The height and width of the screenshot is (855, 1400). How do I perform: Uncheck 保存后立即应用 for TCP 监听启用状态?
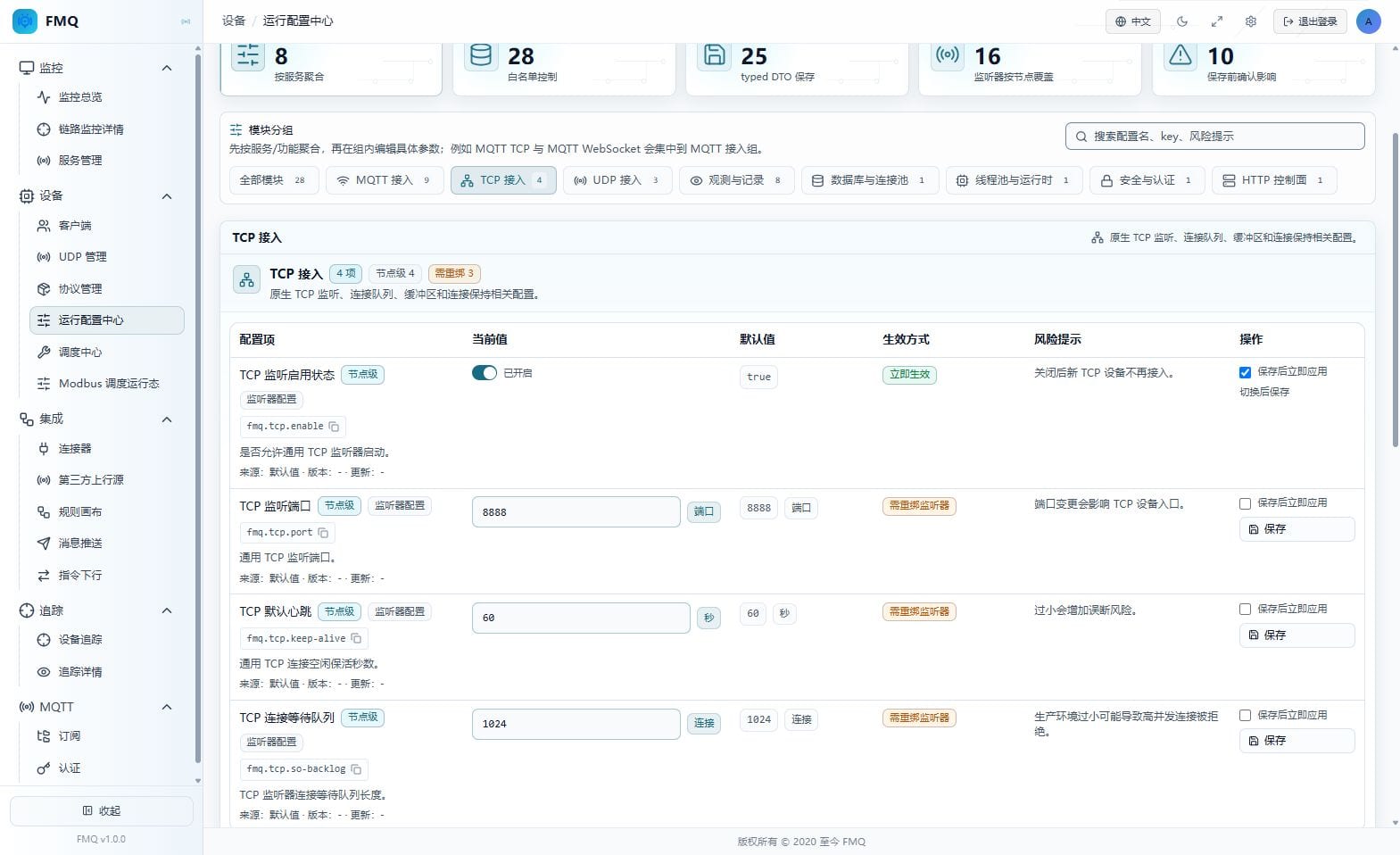[x=1245, y=372]
